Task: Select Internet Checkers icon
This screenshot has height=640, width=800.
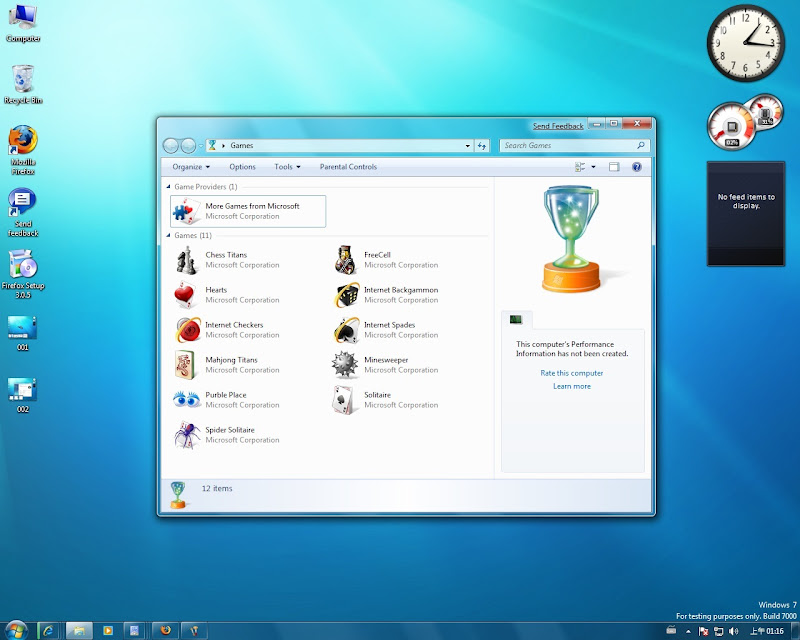Action: point(186,330)
